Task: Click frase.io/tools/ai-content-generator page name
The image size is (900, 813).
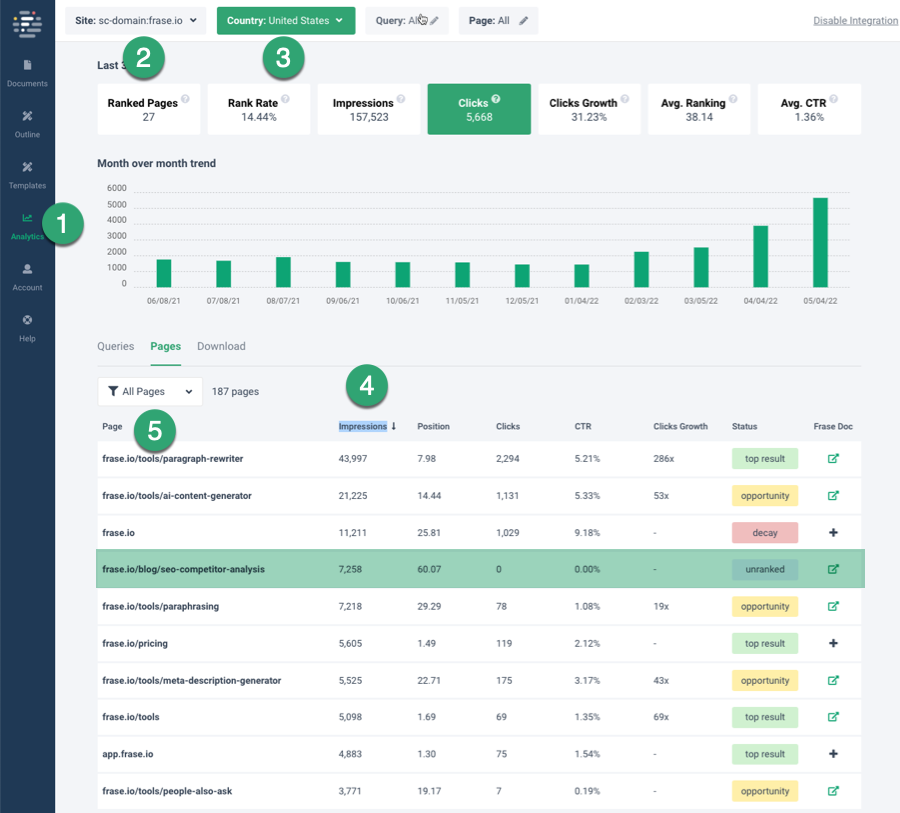Action: 177,495
